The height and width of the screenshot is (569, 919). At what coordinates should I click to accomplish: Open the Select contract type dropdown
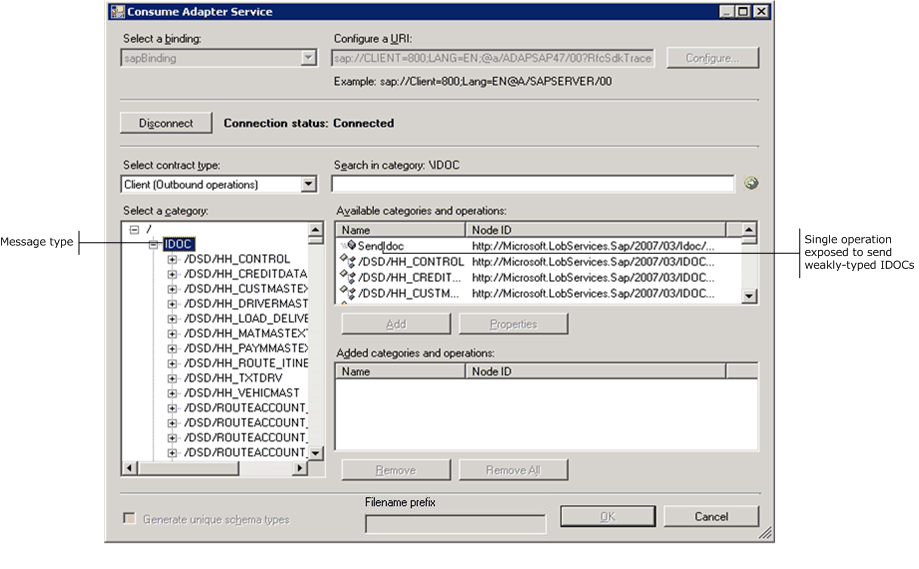point(308,184)
